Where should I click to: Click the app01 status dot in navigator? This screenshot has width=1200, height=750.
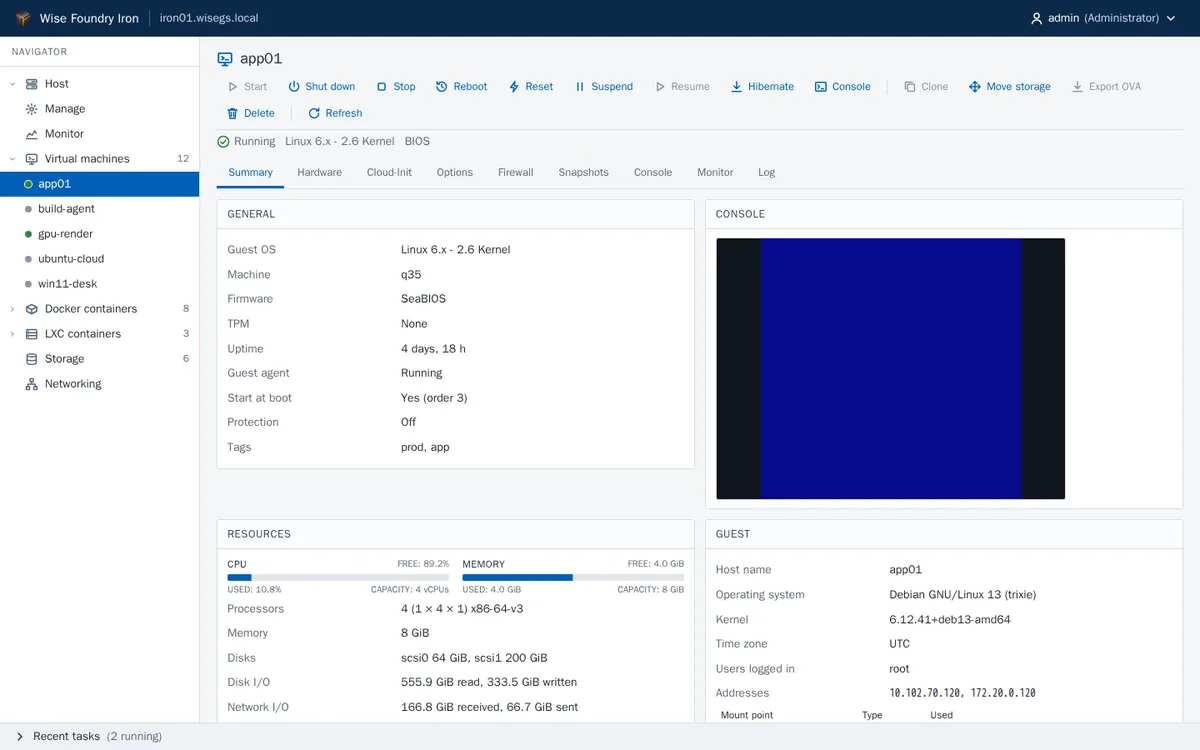pyautogui.click(x=29, y=184)
